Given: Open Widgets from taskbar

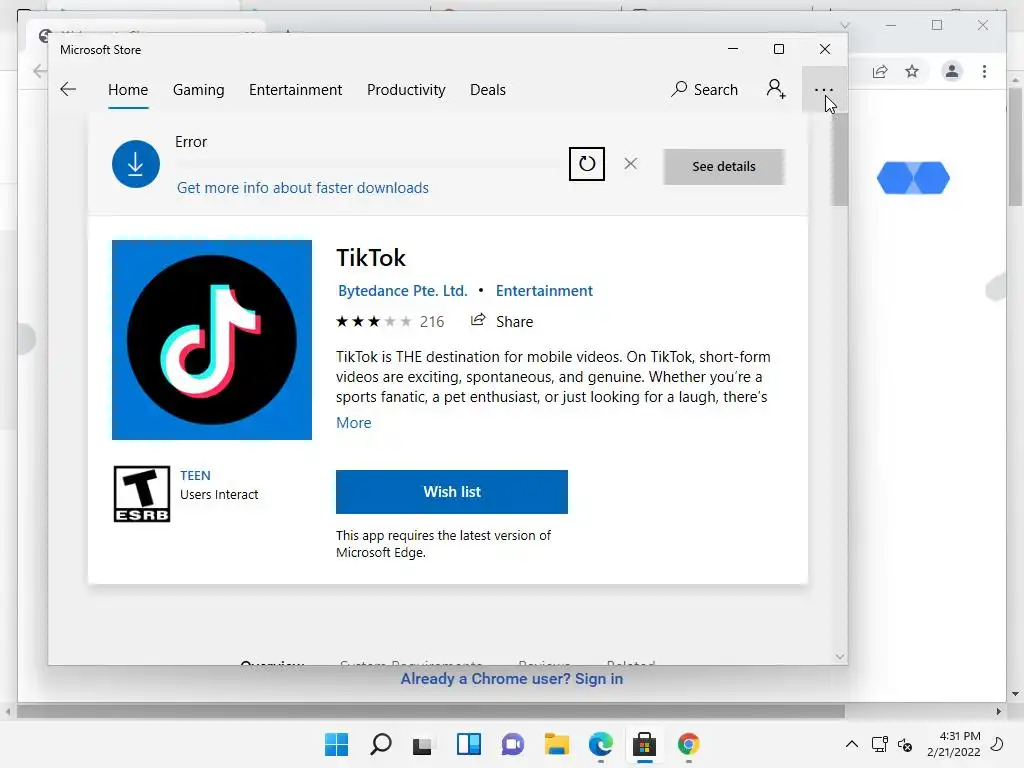Looking at the screenshot, I should (x=468, y=744).
